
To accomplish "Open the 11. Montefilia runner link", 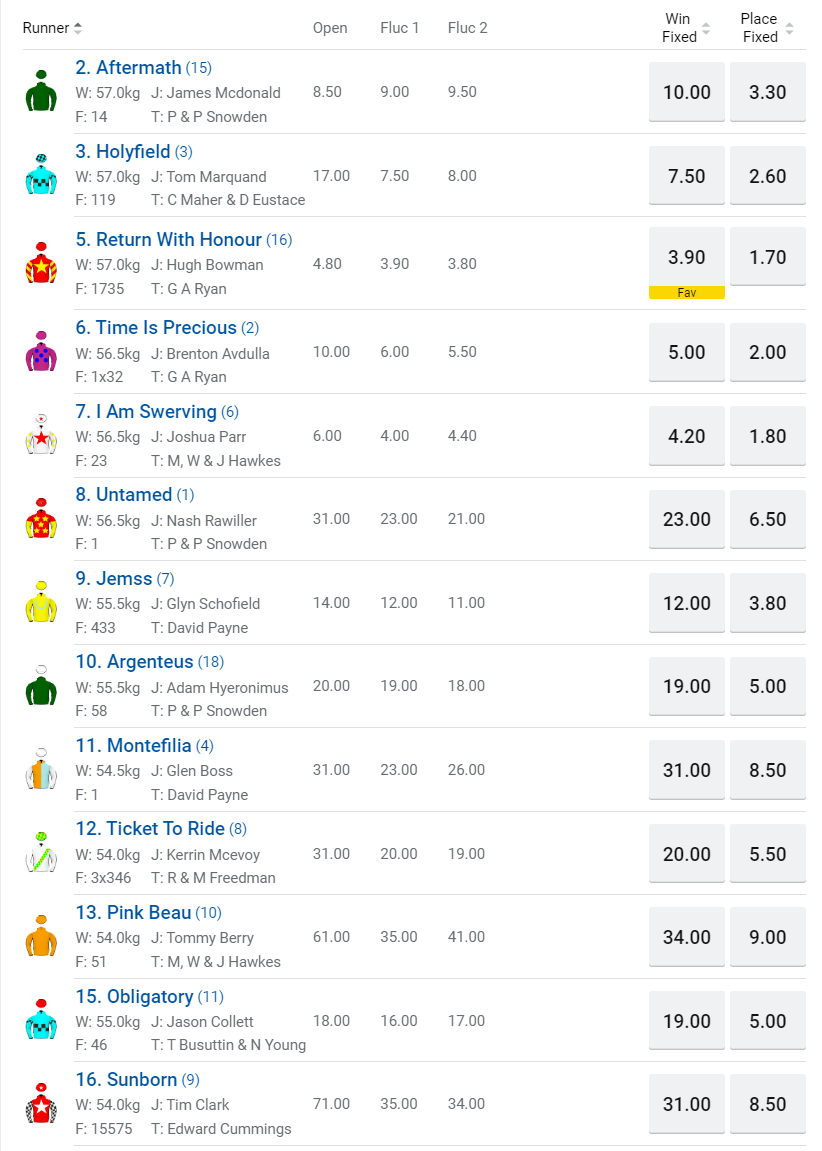I will click(x=133, y=746).
